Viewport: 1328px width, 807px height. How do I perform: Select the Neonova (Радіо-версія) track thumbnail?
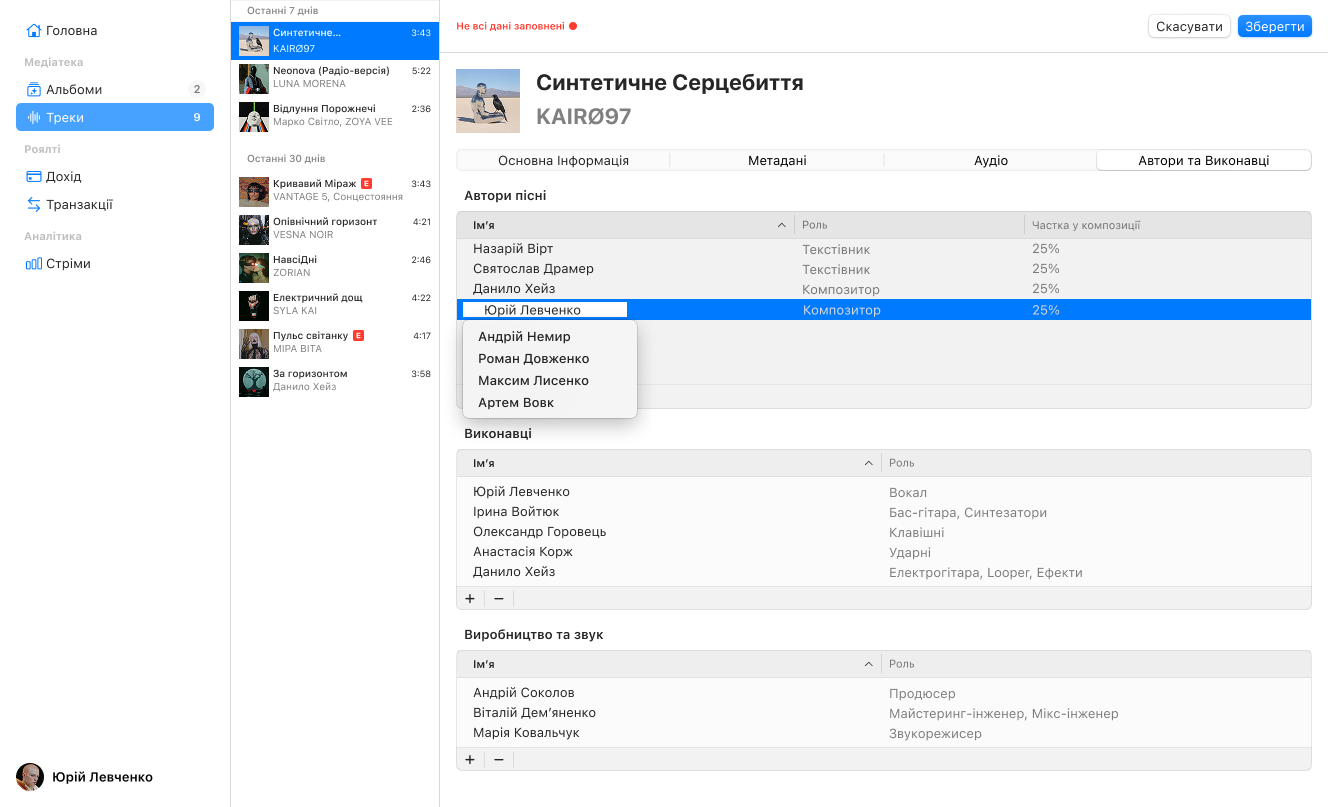[x=254, y=78]
